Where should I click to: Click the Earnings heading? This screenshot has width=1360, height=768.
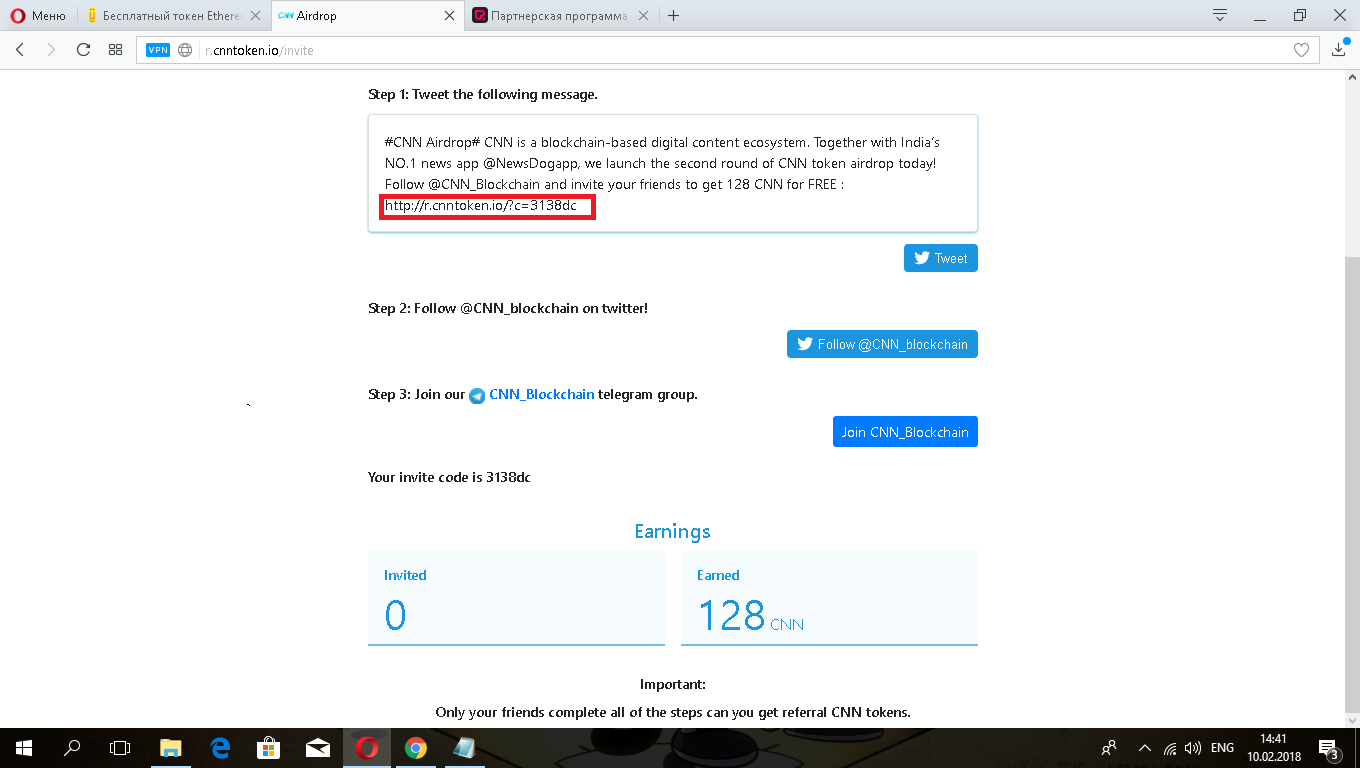[673, 531]
